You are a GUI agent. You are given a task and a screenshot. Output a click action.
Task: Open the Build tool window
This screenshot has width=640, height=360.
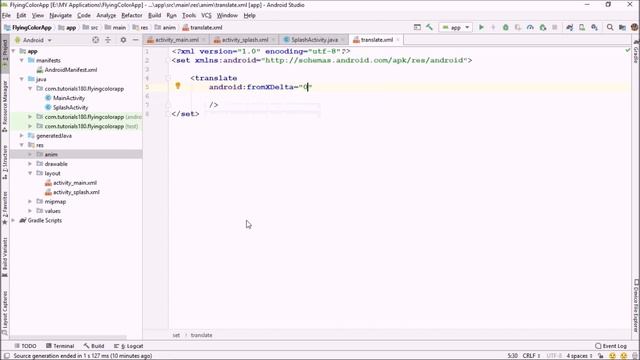click(94, 346)
